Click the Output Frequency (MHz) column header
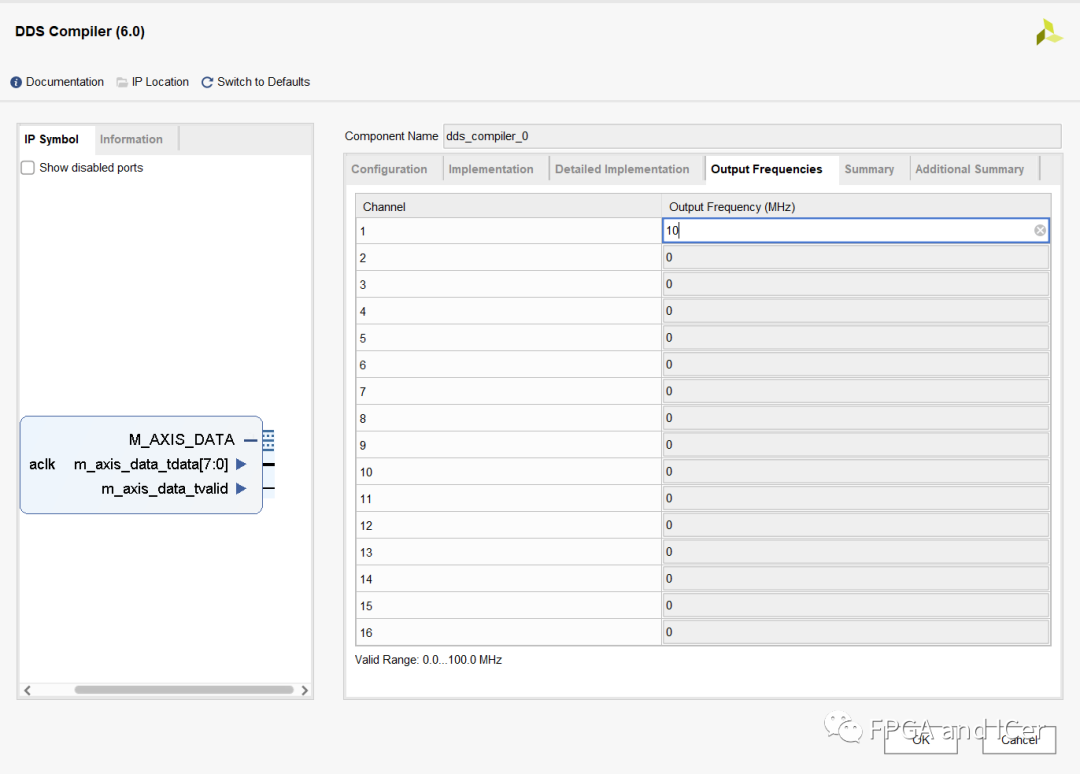This screenshot has width=1080, height=774. pos(856,207)
